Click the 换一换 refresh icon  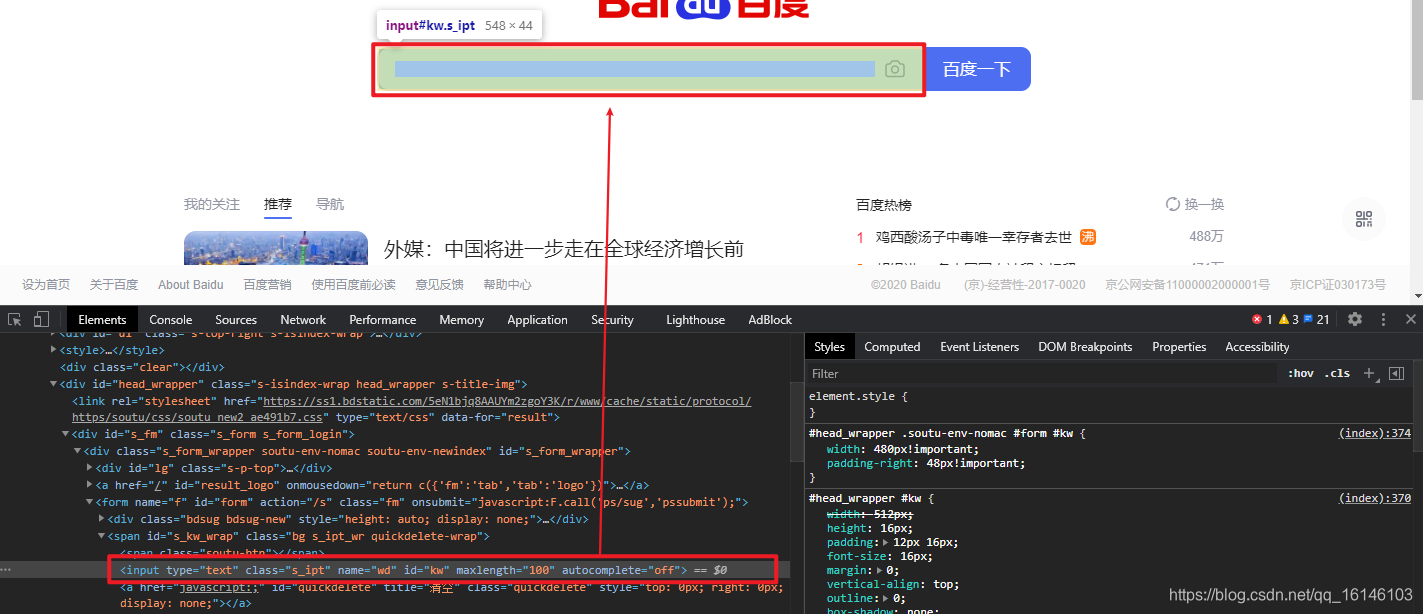coord(1173,204)
